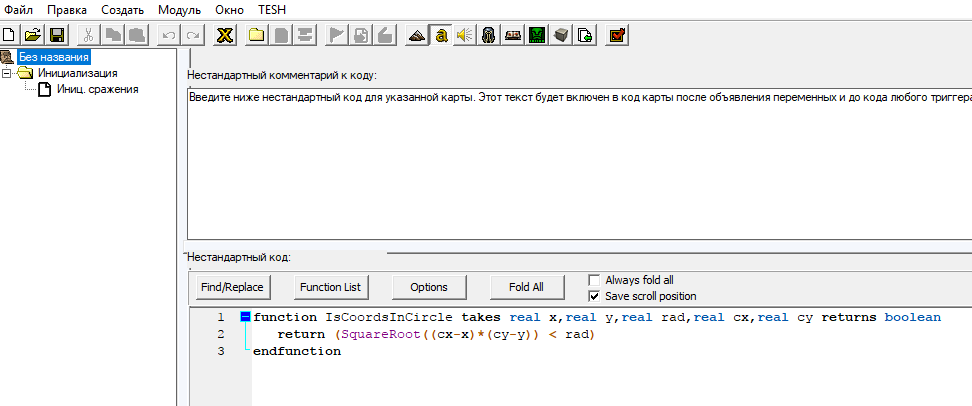Click the Copy toolbar icon

tap(113, 35)
